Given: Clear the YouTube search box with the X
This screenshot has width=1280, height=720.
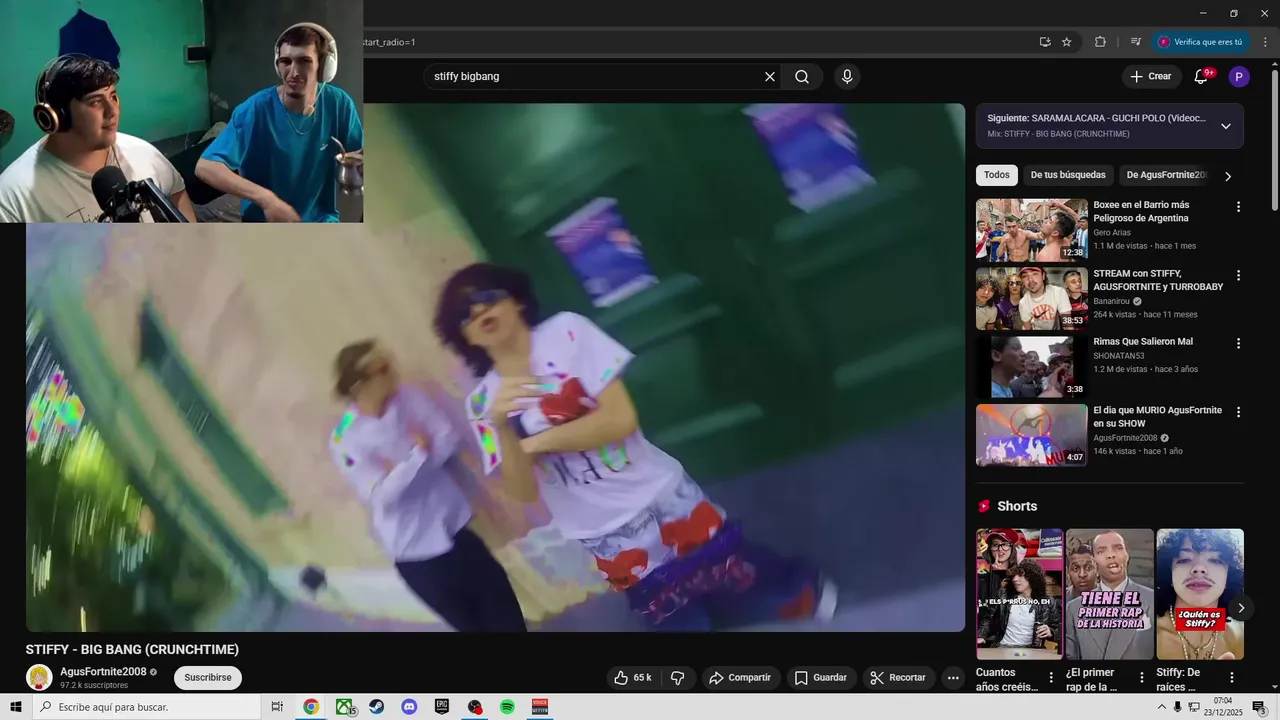Looking at the screenshot, I should tap(770, 77).
